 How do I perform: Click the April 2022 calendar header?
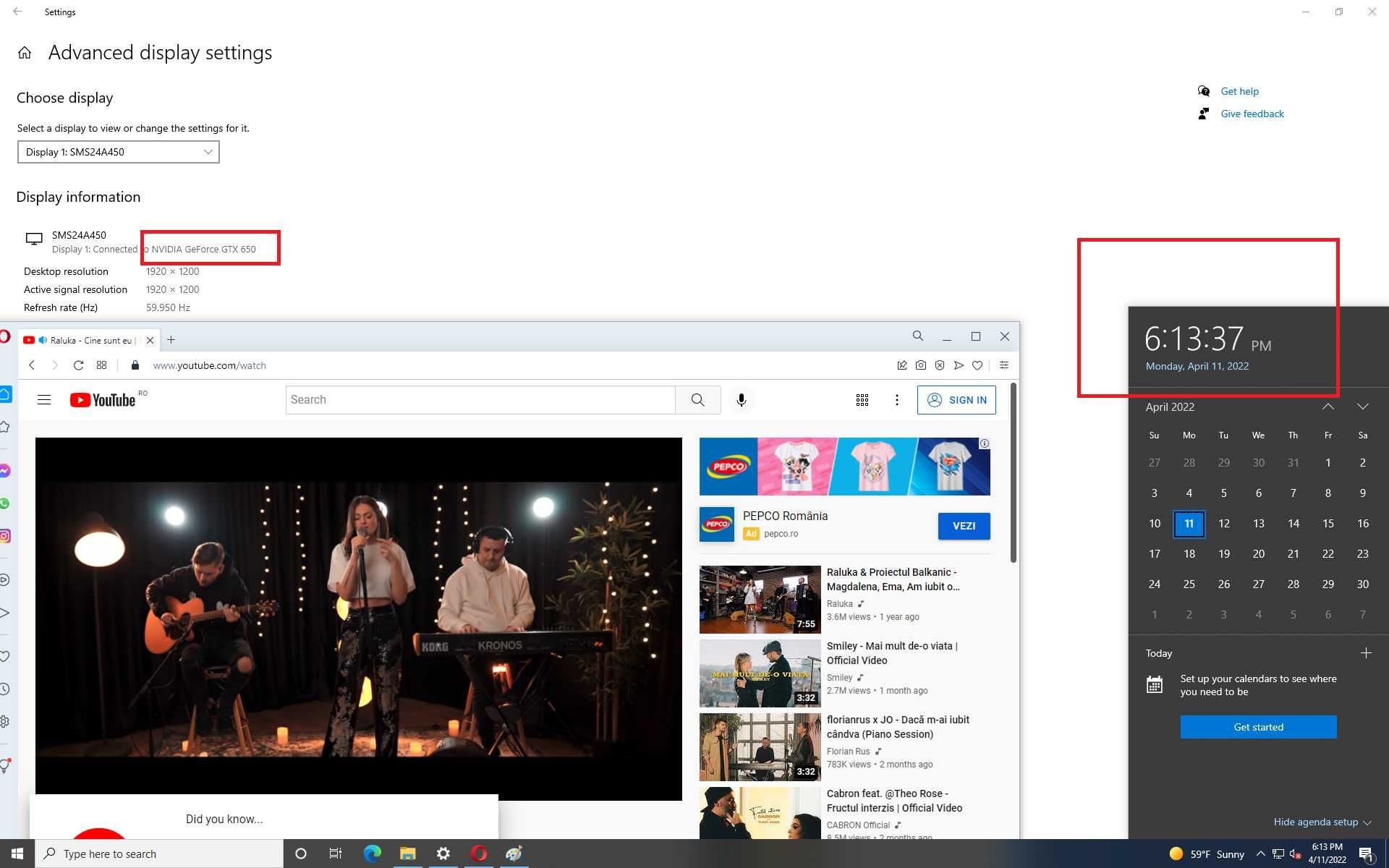click(x=1170, y=407)
